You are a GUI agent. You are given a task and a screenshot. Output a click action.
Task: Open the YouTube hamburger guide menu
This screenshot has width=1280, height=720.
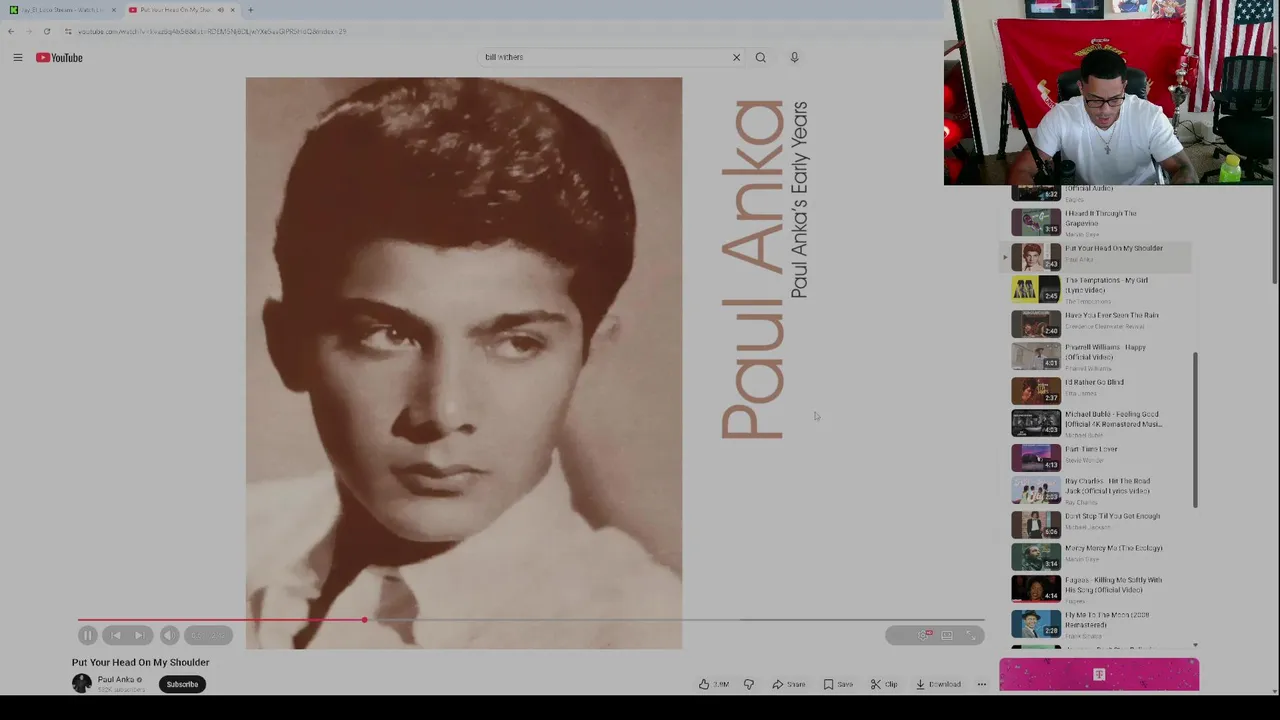click(17, 58)
